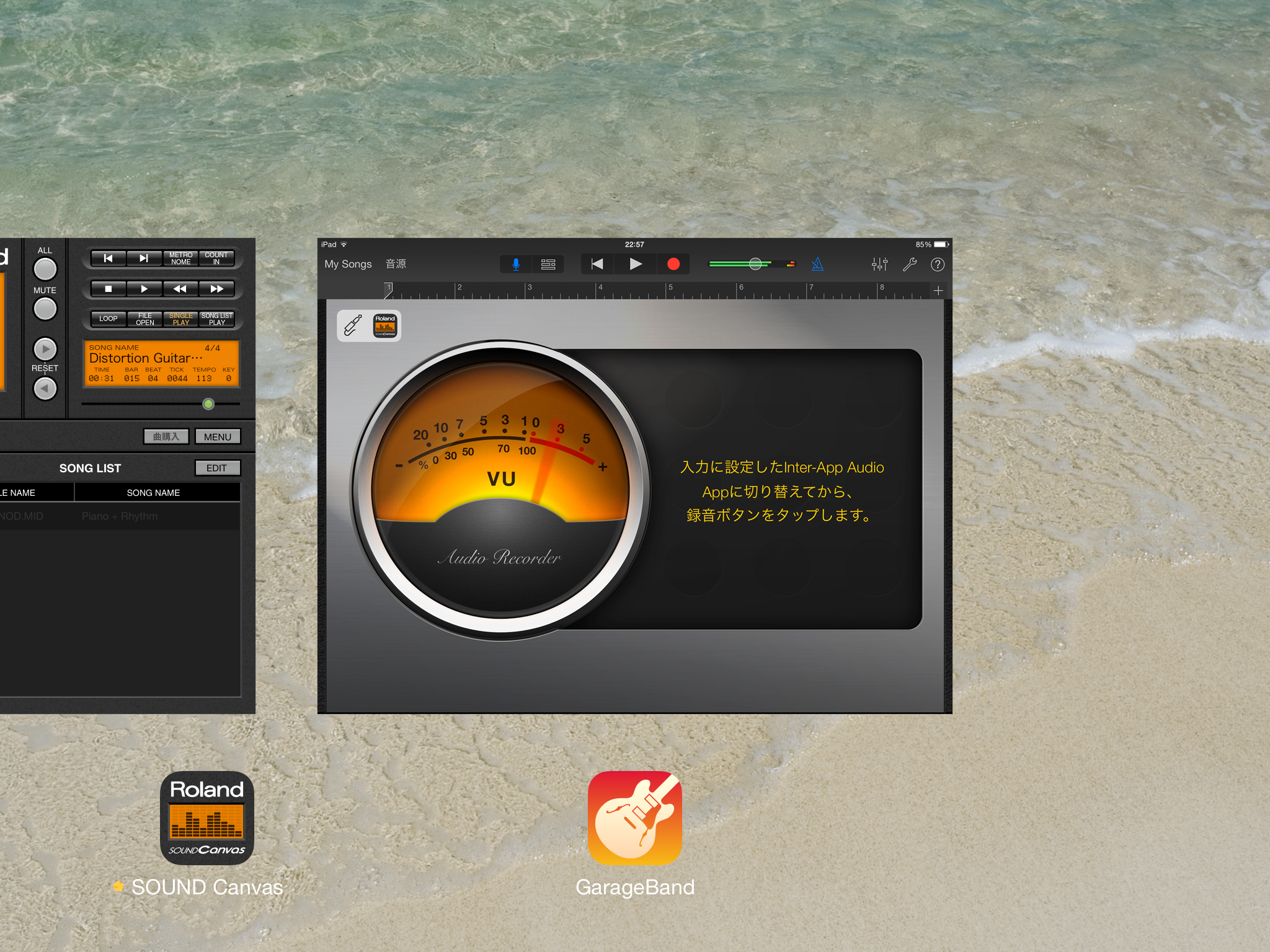Tap the Roland SOUND Canvas app icon
The height and width of the screenshot is (952, 1270).
pyautogui.click(x=207, y=818)
